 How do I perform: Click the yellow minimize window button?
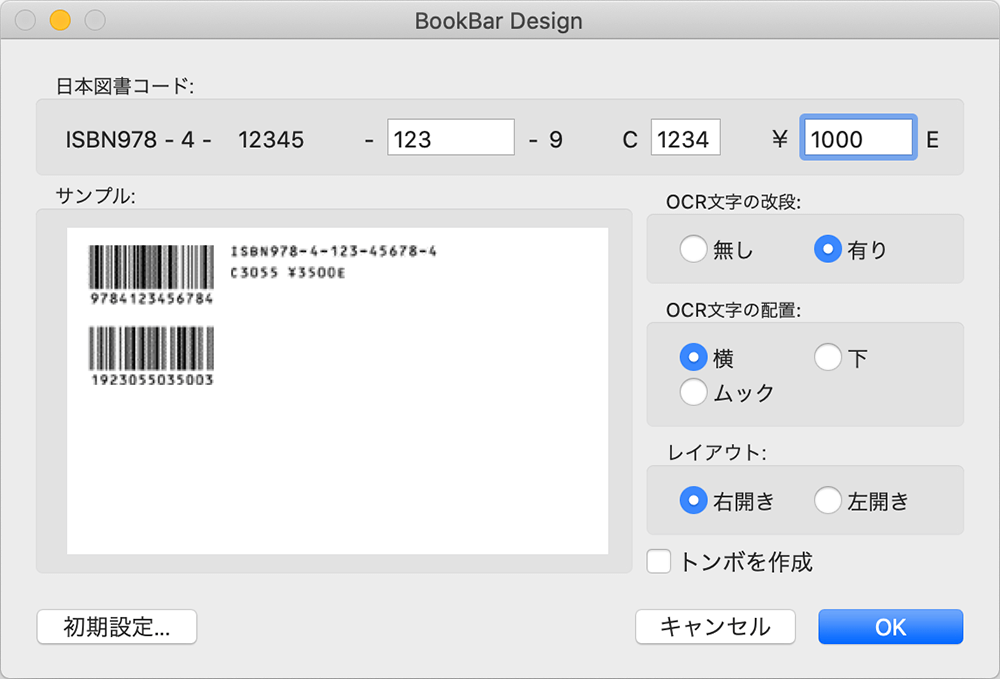point(60,20)
